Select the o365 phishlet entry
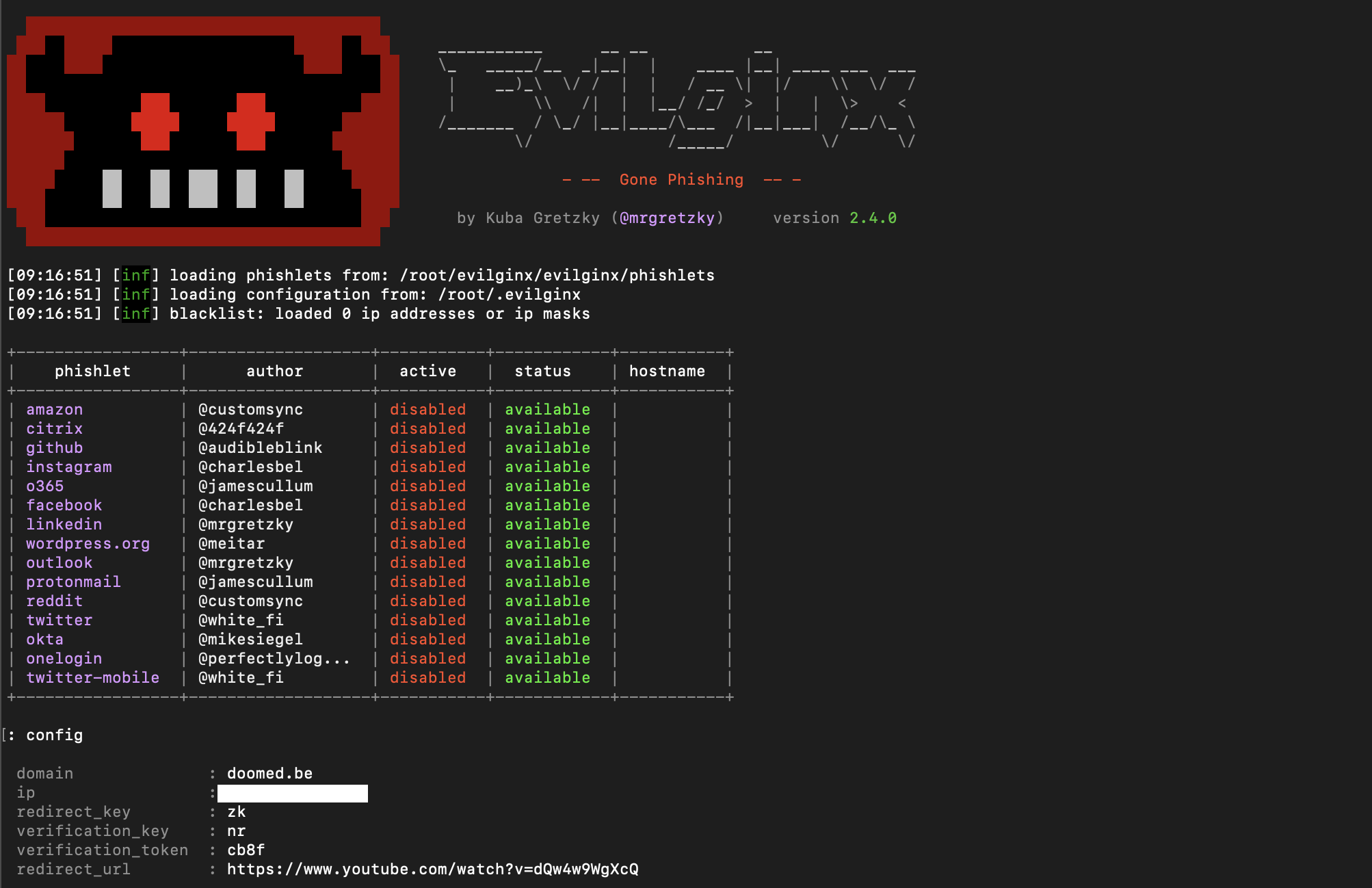The width and height of the screenshot is (1372, 888). (44, 486)
